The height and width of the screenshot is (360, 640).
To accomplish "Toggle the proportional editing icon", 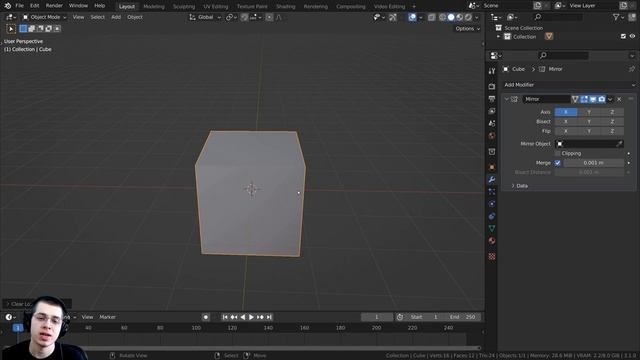I will pos(269,17).
